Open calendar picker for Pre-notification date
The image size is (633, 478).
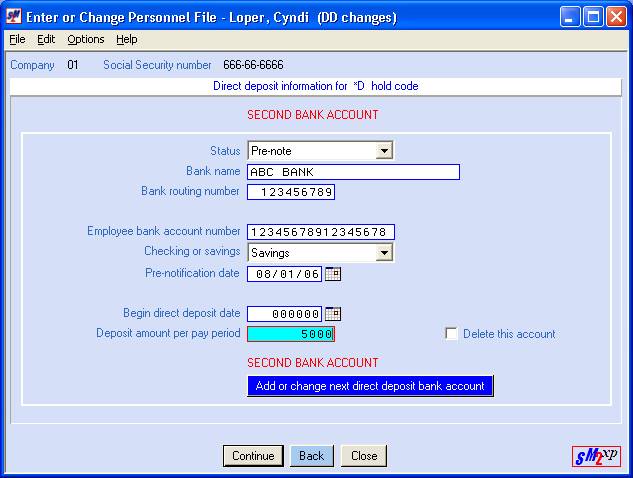[x=333, y=273]
